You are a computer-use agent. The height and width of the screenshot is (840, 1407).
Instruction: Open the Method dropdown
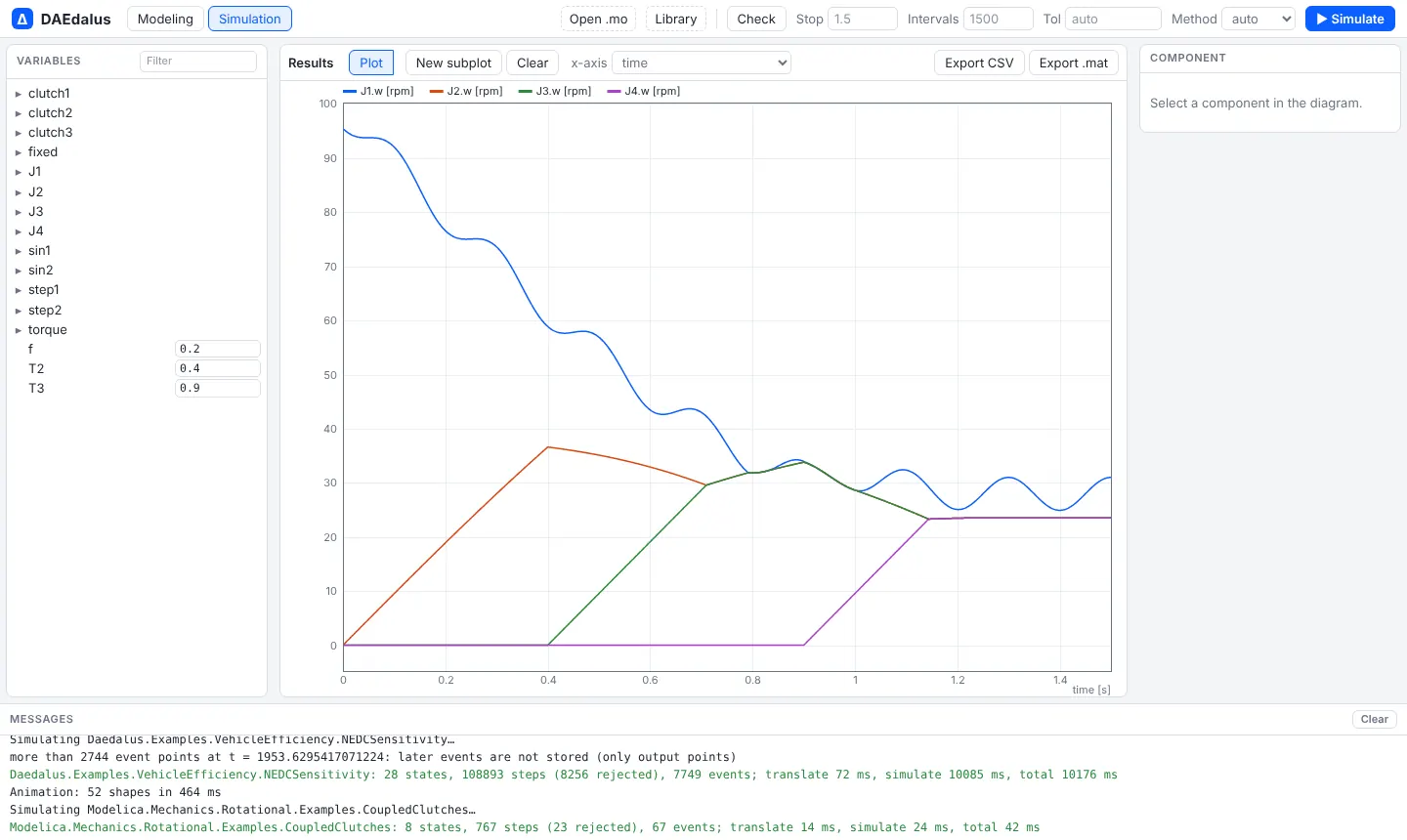pos(1258,19)
